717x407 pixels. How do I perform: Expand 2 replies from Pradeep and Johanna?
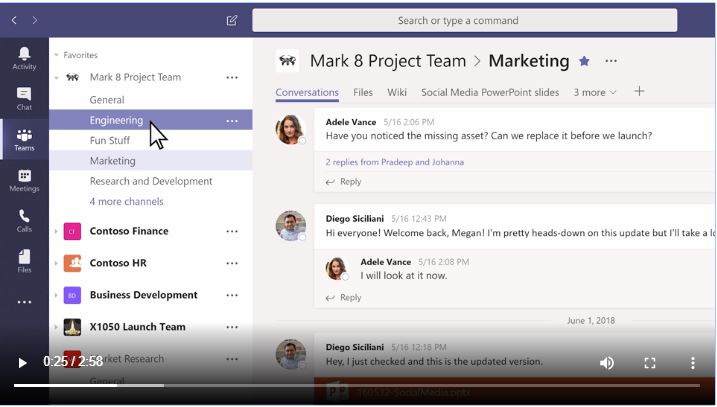click(x=395, y=162)
